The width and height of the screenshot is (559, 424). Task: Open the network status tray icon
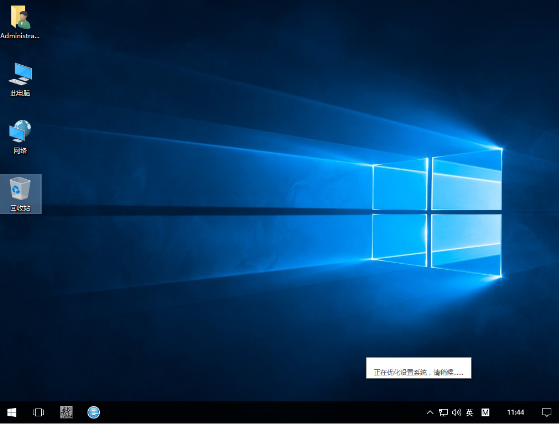point(443,413)
